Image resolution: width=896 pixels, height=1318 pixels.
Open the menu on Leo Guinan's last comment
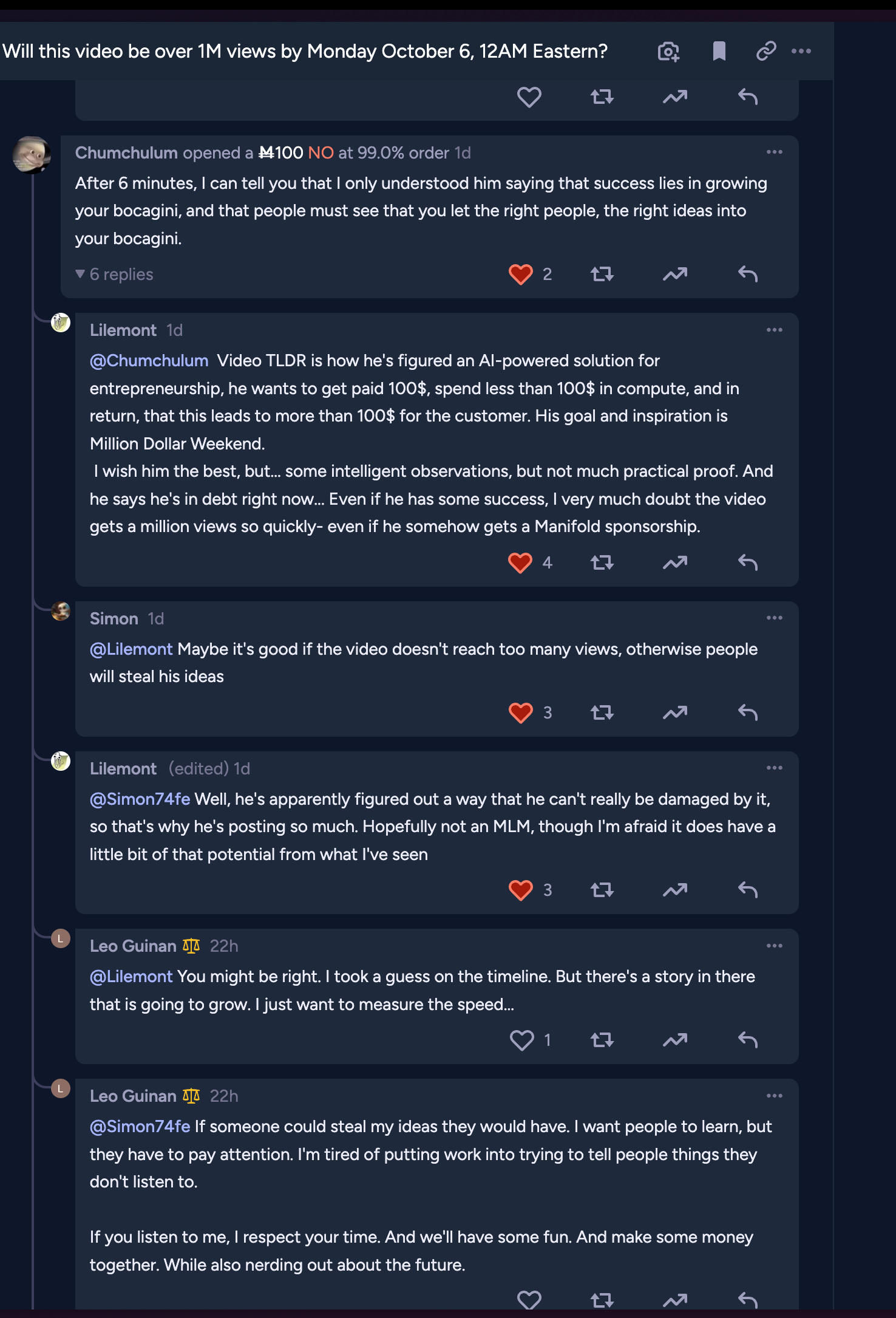tap(774, 1096)
